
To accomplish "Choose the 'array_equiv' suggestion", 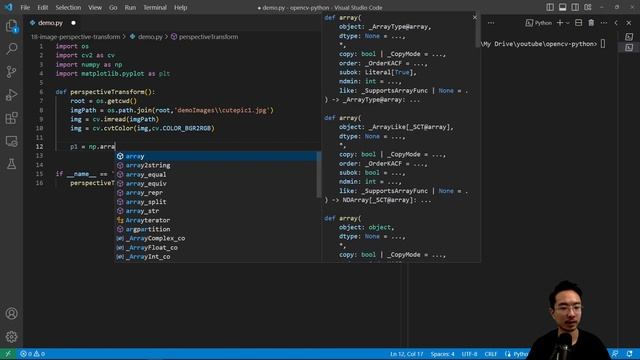I will (217, 184).
